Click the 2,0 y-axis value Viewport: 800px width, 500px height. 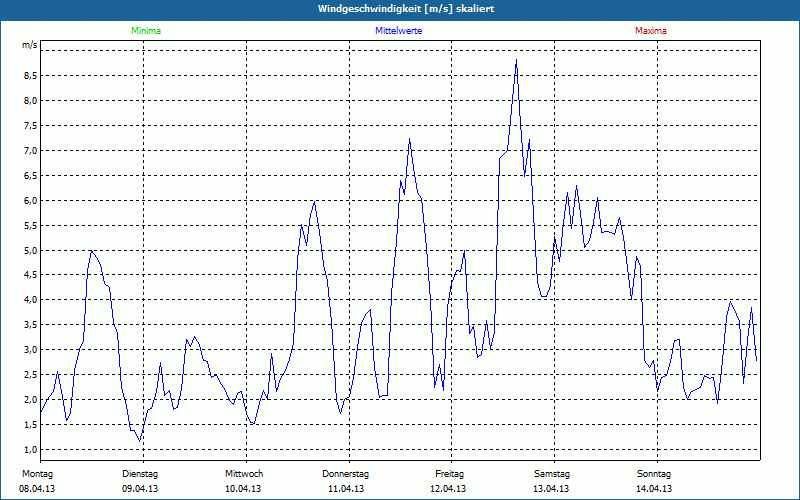pyautogui.click(x=30, y=399)
